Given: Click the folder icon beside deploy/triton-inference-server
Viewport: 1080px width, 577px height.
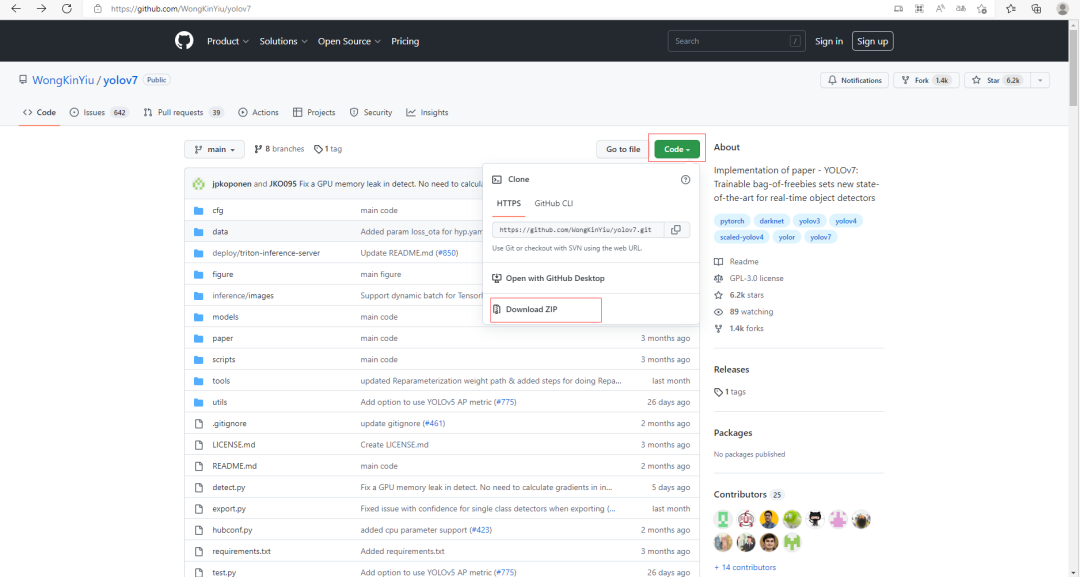Looking at the screenshot, I should pos(199,253).
